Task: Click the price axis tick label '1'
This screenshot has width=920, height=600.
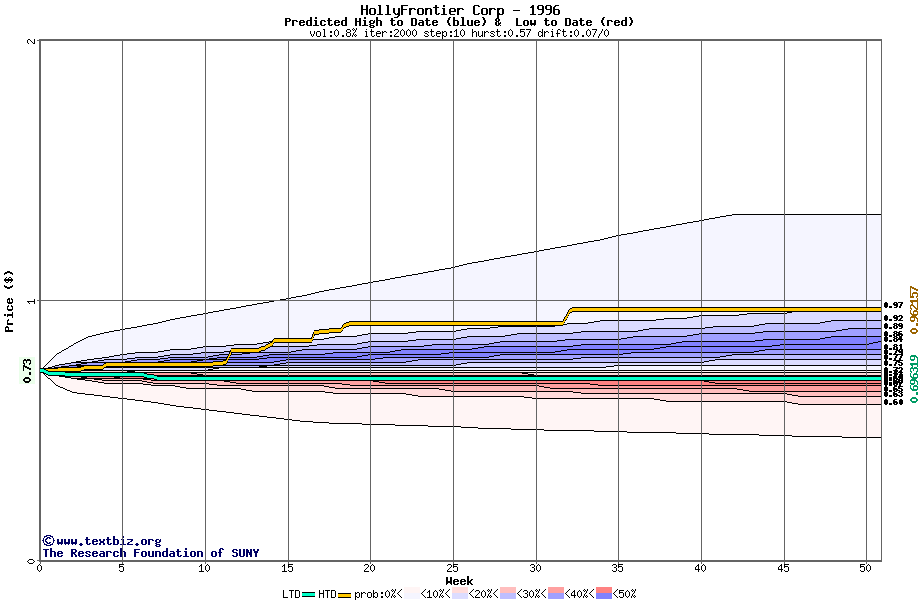Action: coord(31,301)
